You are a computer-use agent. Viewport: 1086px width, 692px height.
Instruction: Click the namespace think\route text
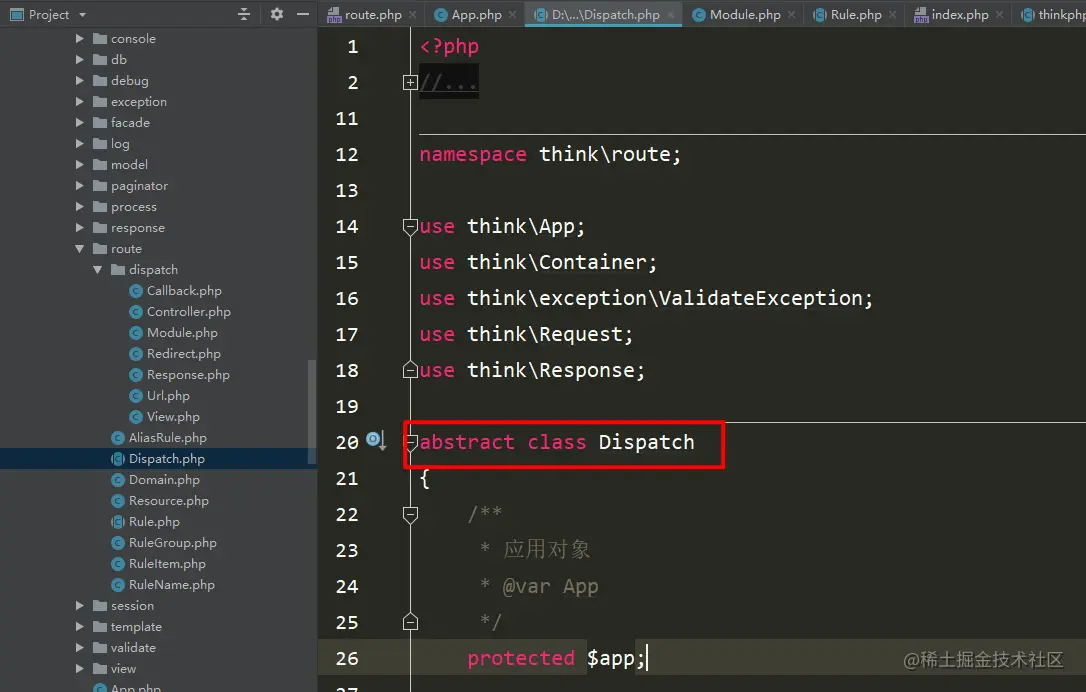[550, 154]
